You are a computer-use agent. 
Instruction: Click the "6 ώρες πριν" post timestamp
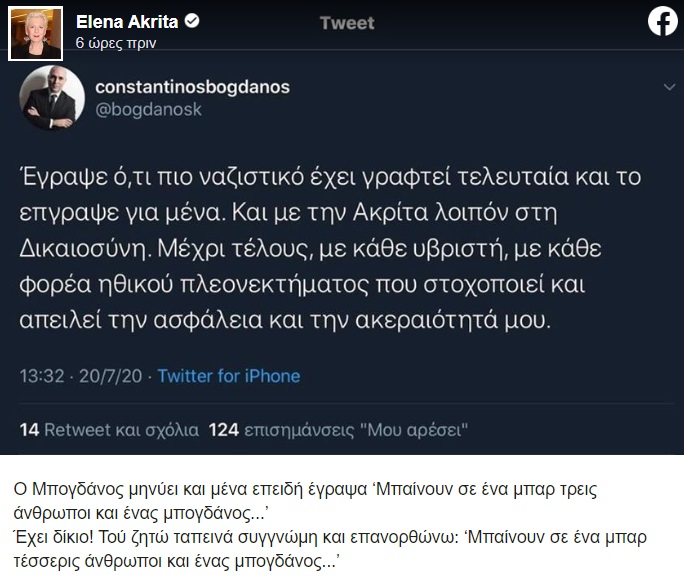[115, 44]
